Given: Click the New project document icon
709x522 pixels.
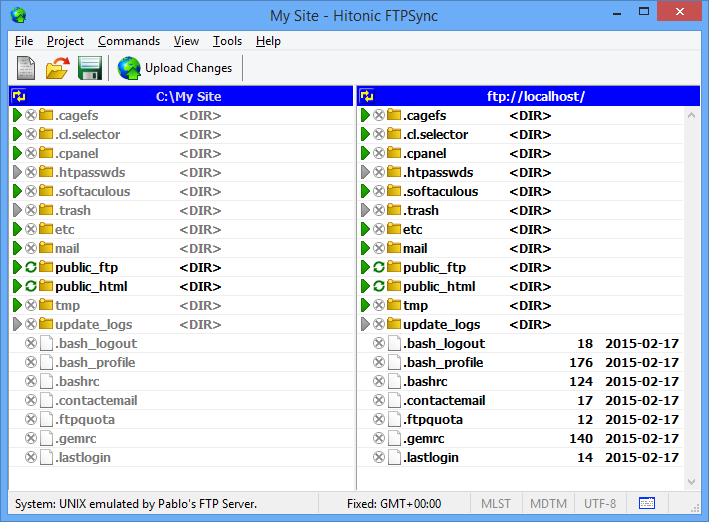Looking at the screenshot, I should 26,68.
